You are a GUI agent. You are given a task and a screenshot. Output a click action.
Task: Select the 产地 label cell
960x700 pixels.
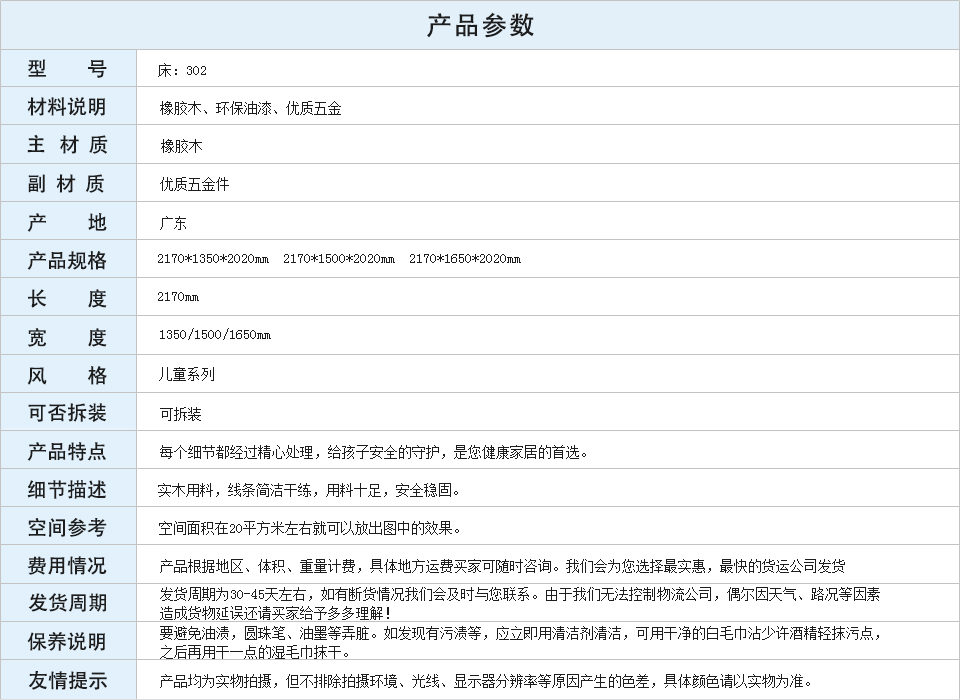(67, 222)
